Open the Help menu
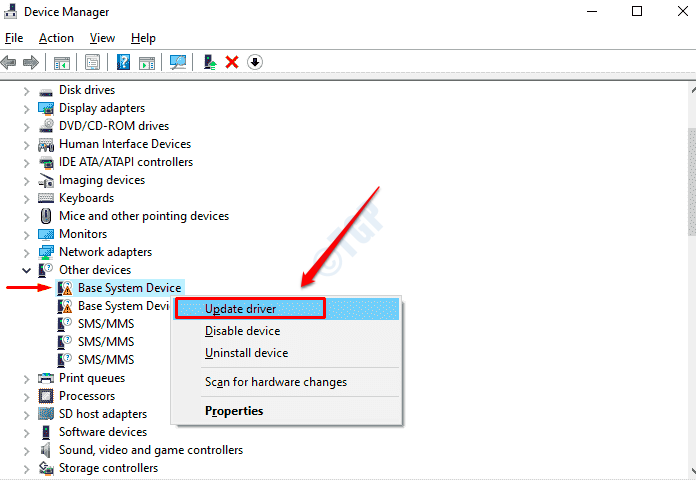This screenshot has width=696, height=481. (143, 38)
